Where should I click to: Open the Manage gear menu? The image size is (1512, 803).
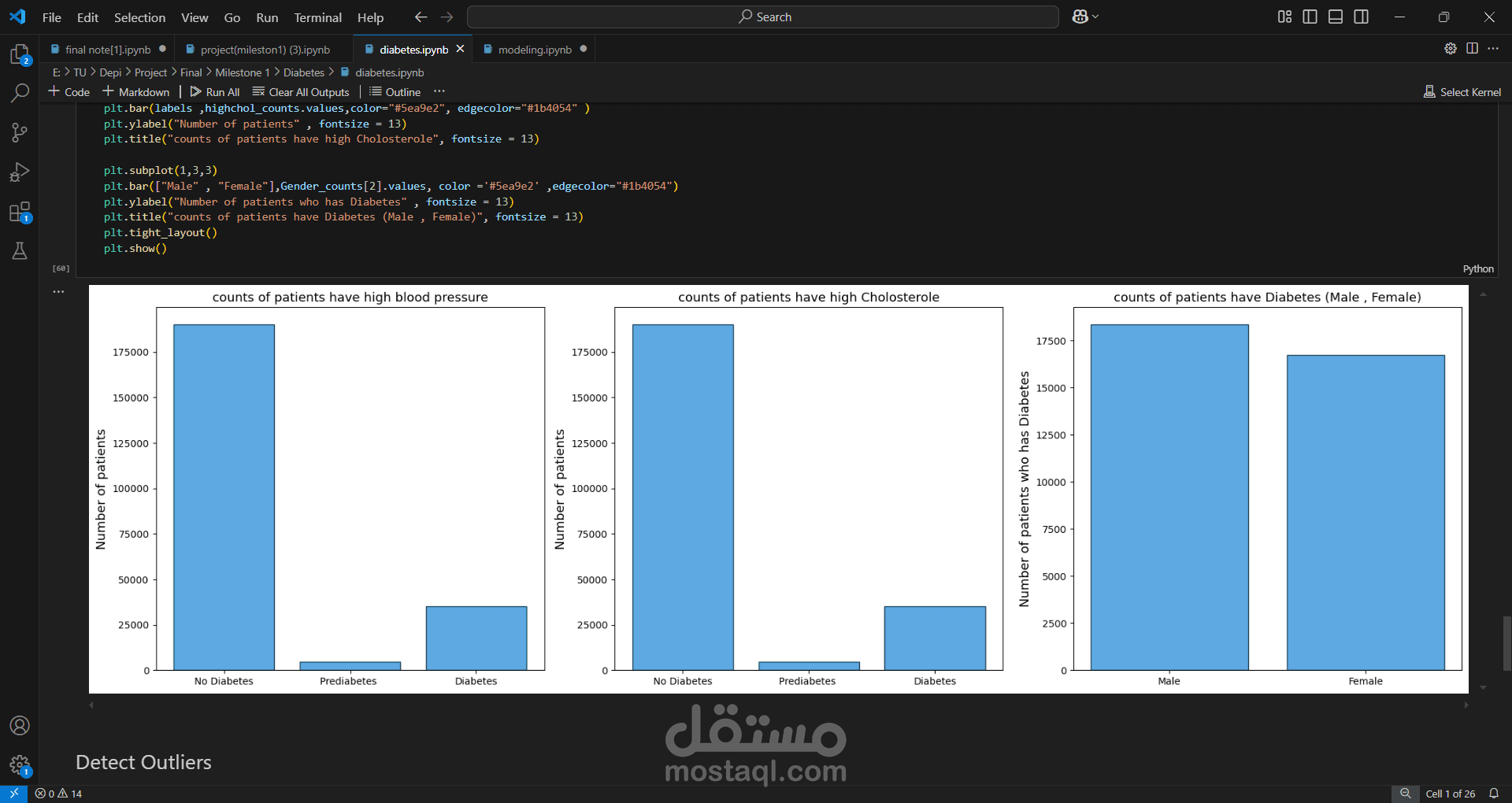[20, 764]
